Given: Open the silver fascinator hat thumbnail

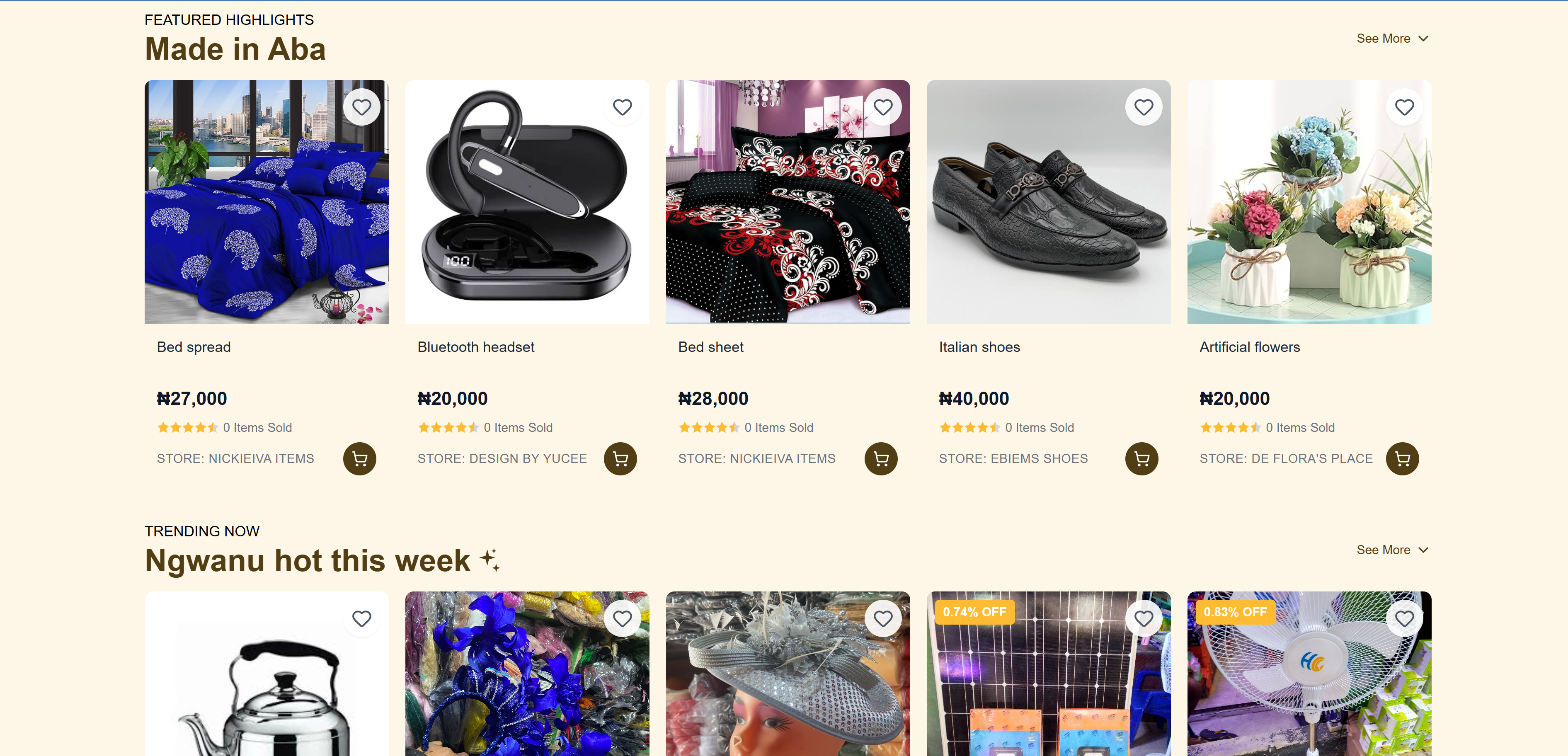Looking at the screenshot, I should [788, 676].
